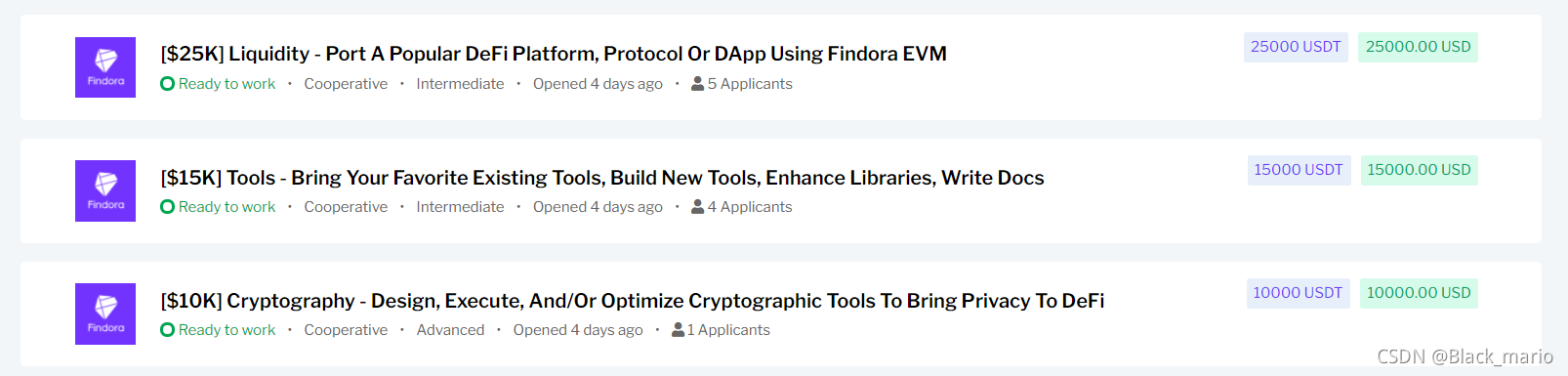Click the Advanced label on the Cryptography bounty
The width and height of the screenshot is (1568, 376).
(450, 330)
